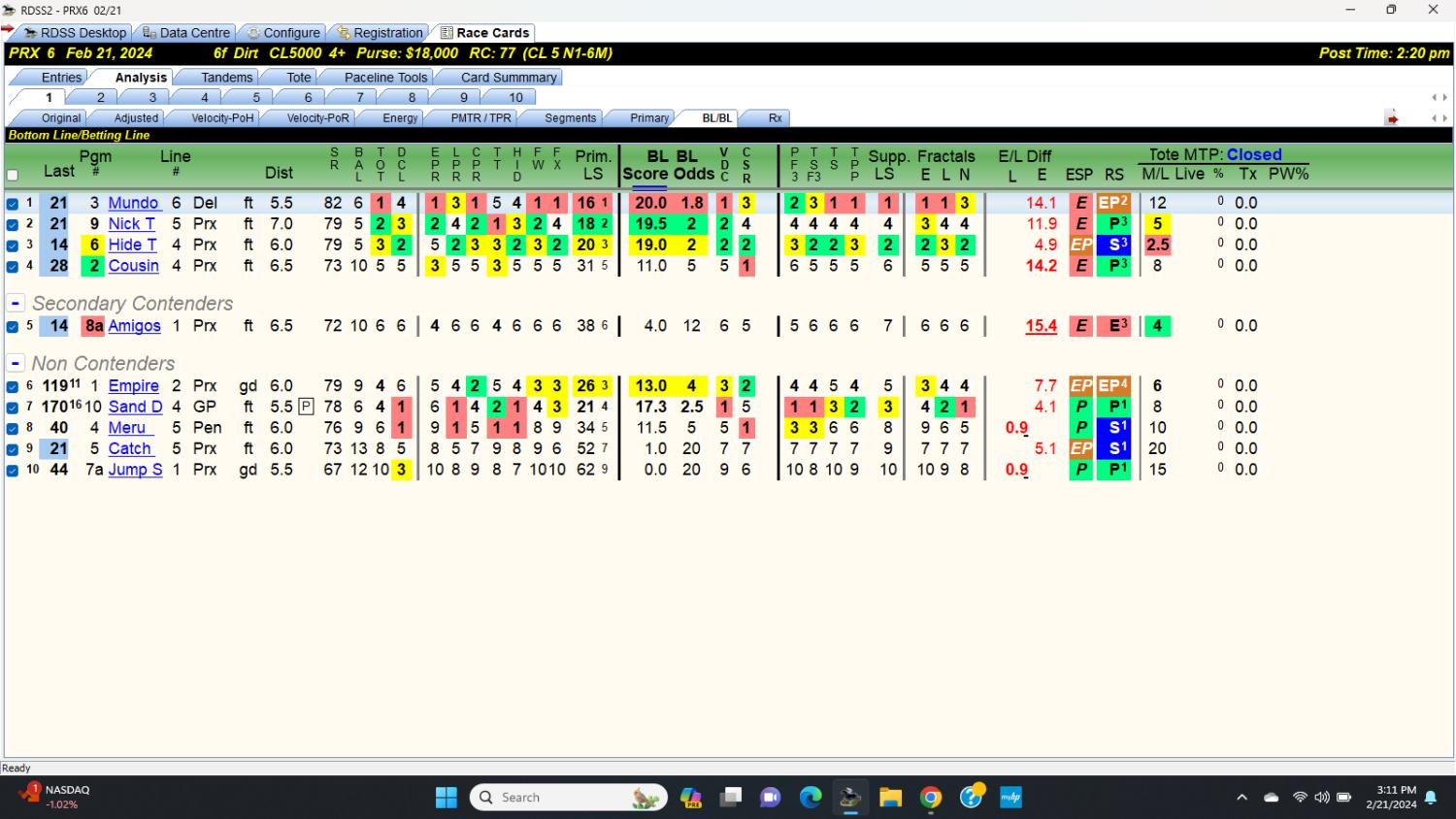Click the race tab row scroll arrows
The image size is (1456, 819).
click(1439, 97)
